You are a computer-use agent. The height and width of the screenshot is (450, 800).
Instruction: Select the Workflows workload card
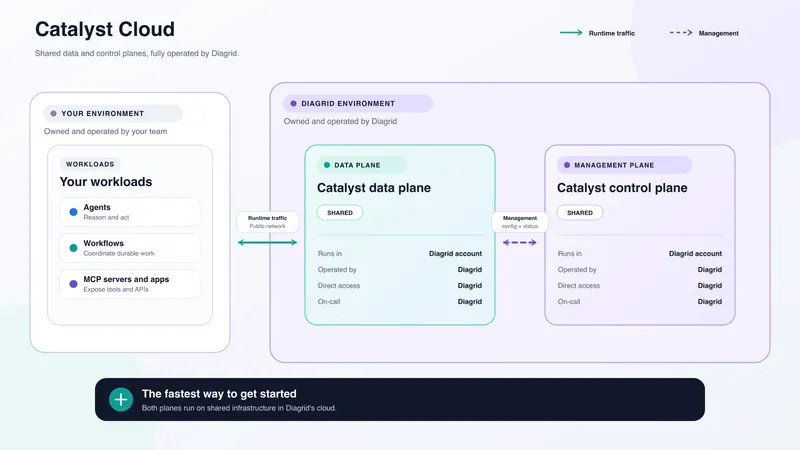pos(130,248)
